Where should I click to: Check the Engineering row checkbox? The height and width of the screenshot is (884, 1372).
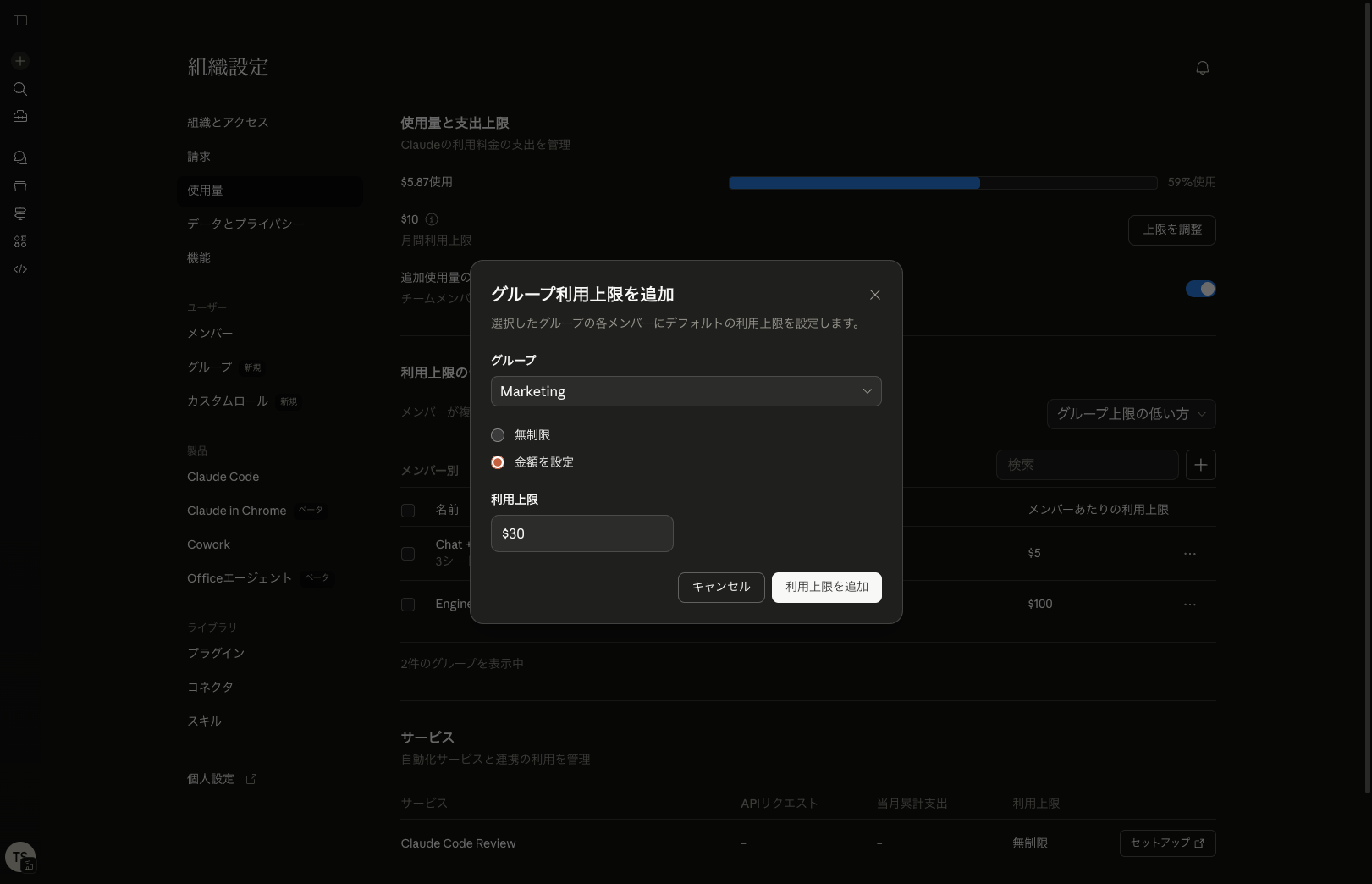(408, 605)
